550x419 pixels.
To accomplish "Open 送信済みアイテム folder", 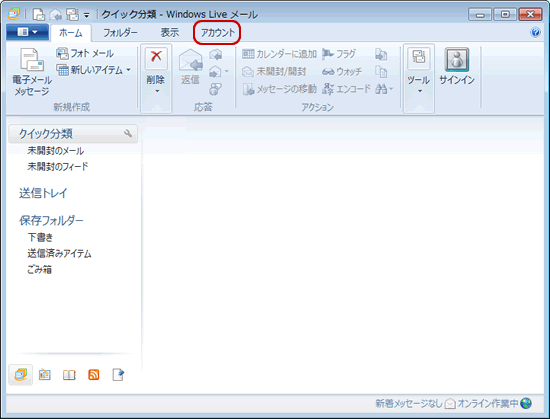I will tap(59, 254).
